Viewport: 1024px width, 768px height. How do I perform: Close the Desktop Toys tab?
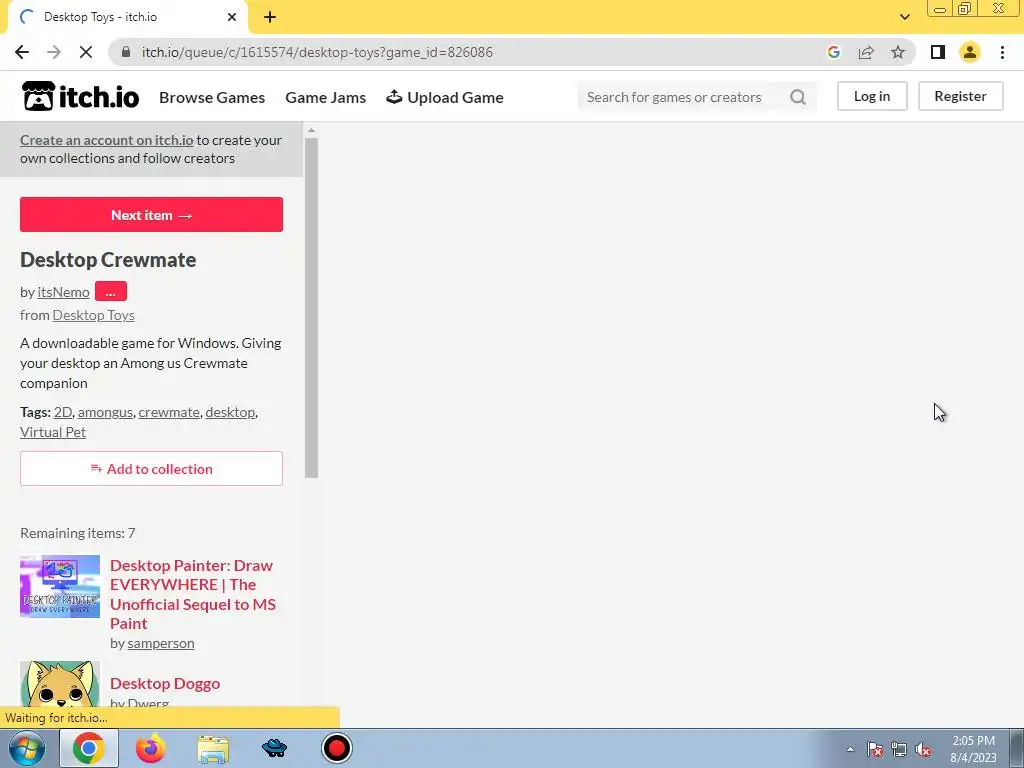pyautogui.click(x=232, y=17)
